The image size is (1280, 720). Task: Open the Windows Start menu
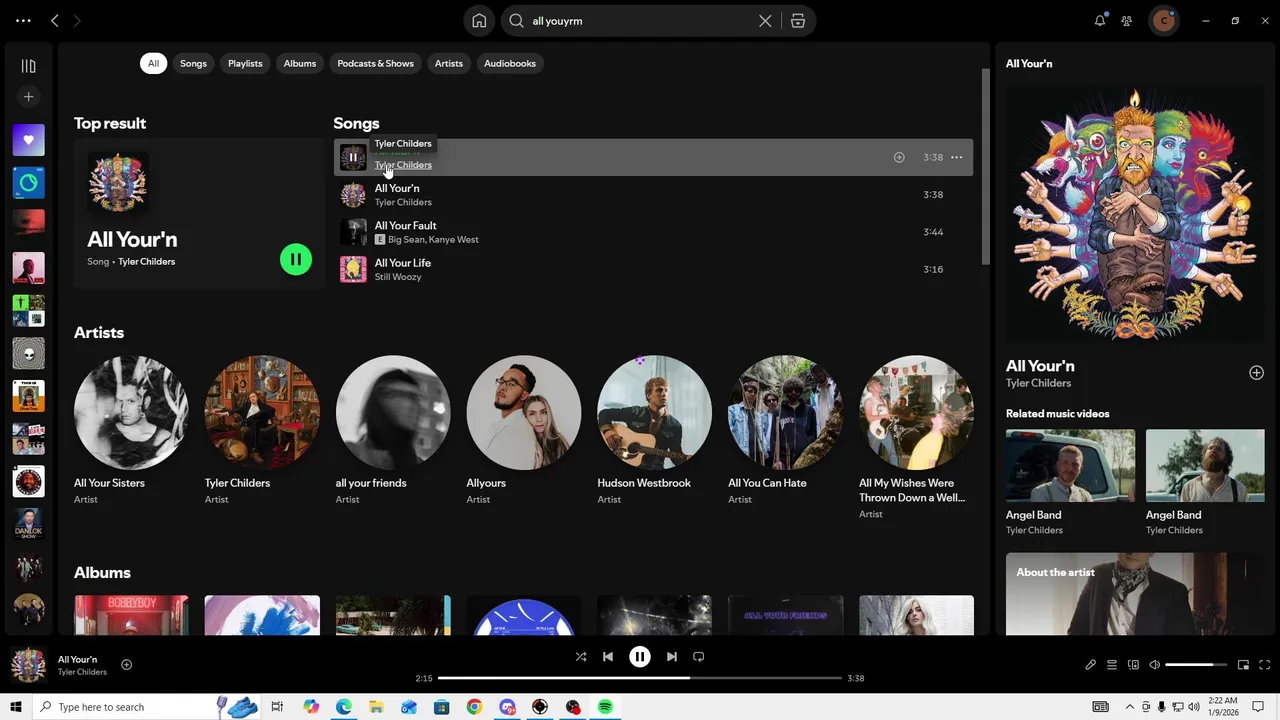16,707
